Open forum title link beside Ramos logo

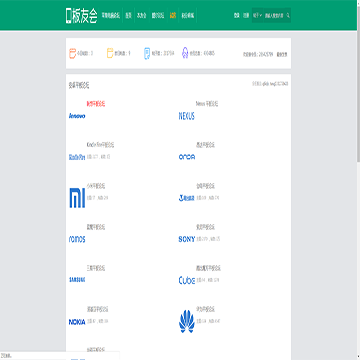[x=96, y=227]
